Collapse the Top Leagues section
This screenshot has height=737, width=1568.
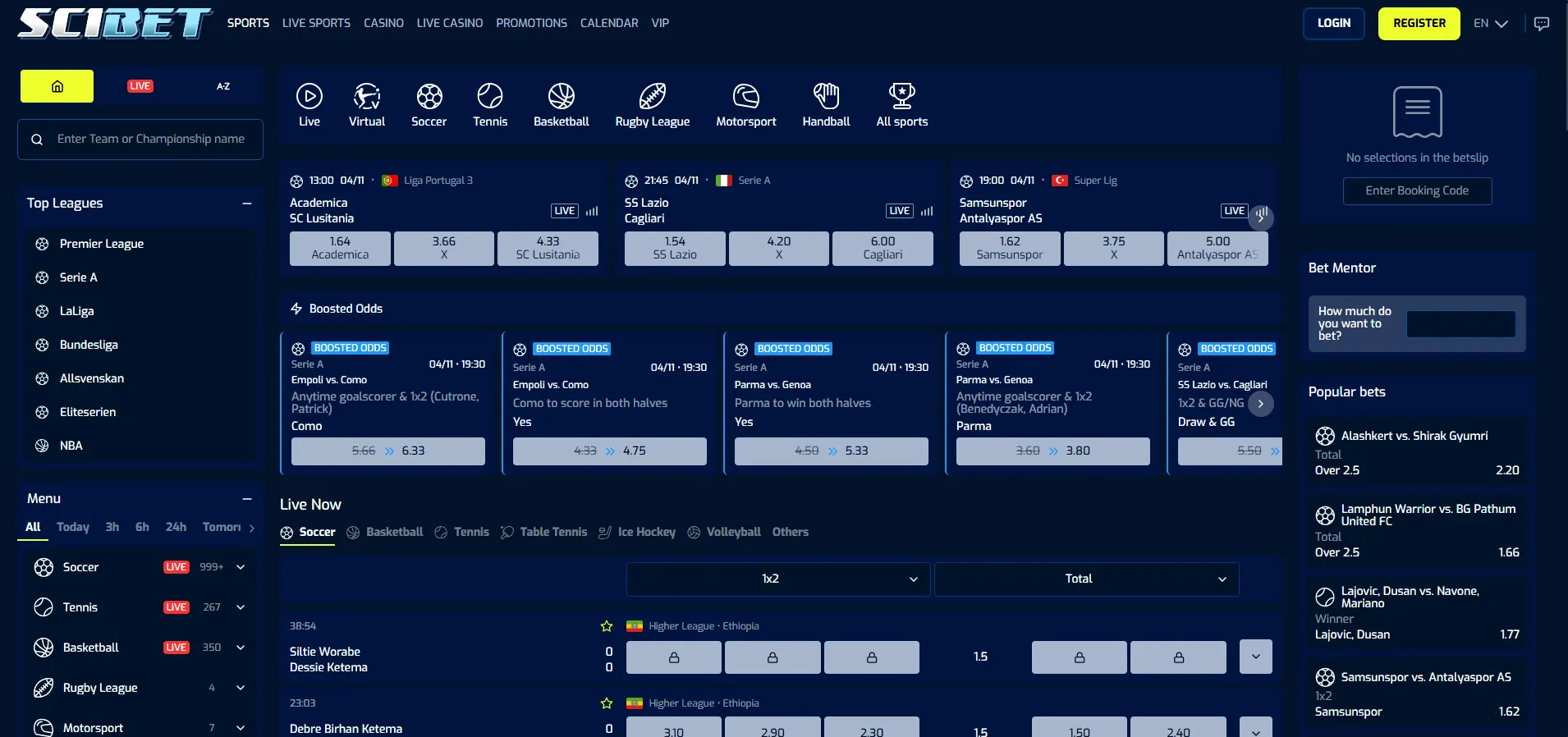(x=247, y=204)
